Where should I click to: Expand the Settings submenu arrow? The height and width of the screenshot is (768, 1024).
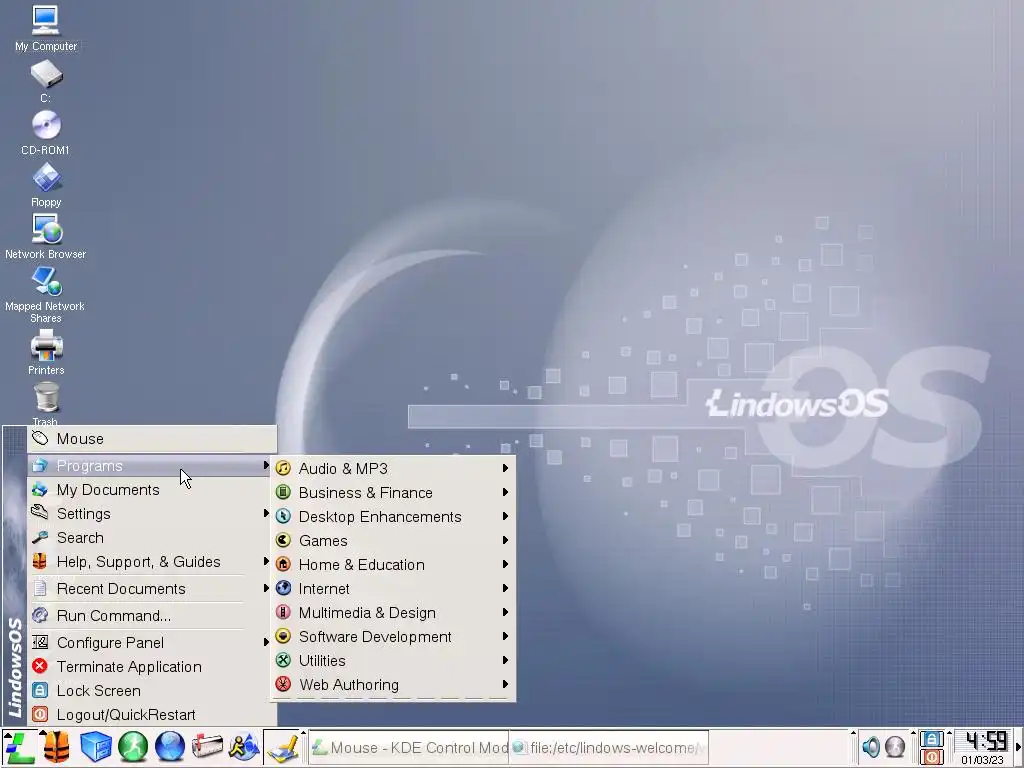click(266, 513)
